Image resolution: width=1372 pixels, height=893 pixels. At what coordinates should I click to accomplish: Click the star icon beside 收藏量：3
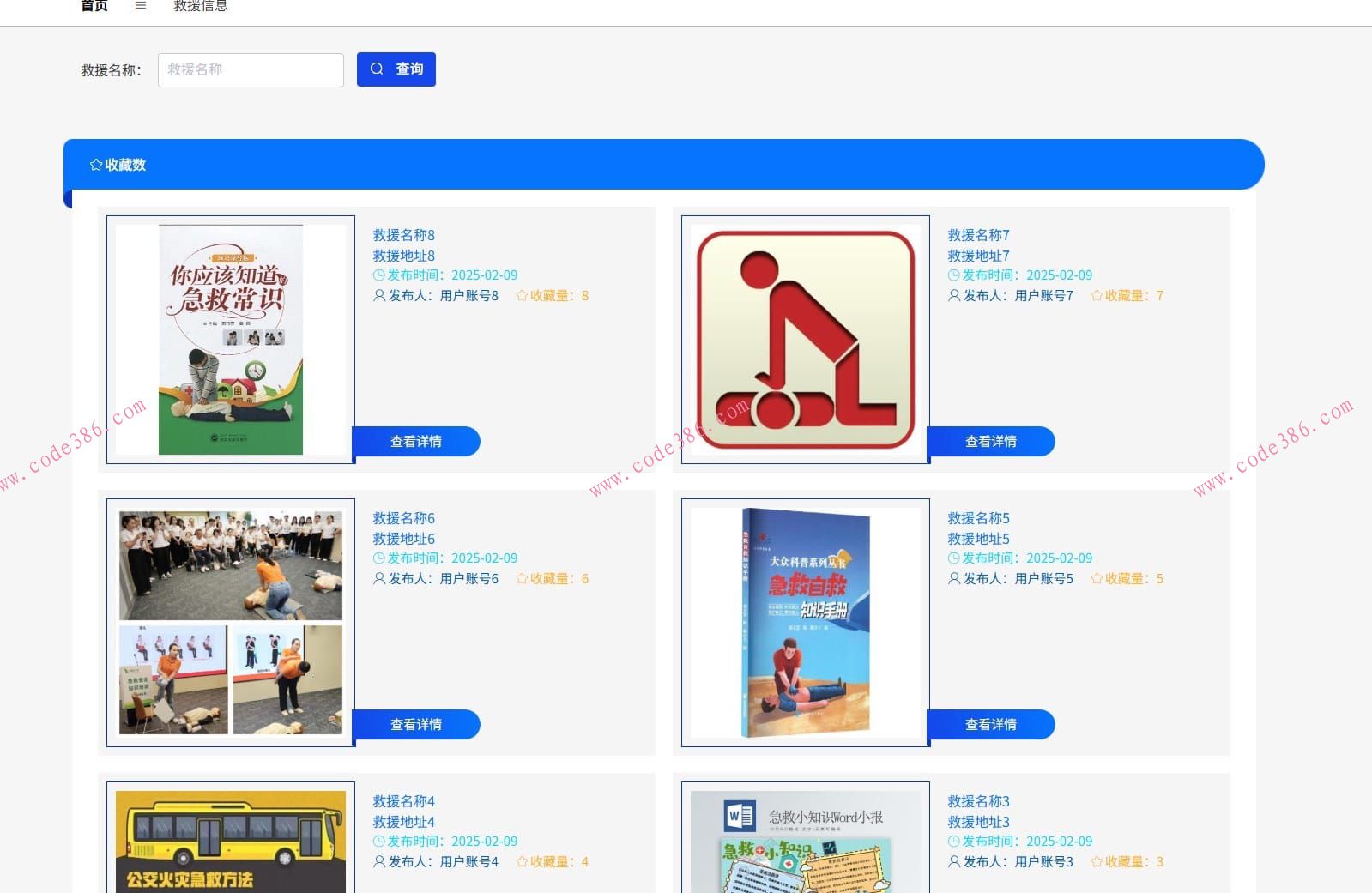[1097, 862]
